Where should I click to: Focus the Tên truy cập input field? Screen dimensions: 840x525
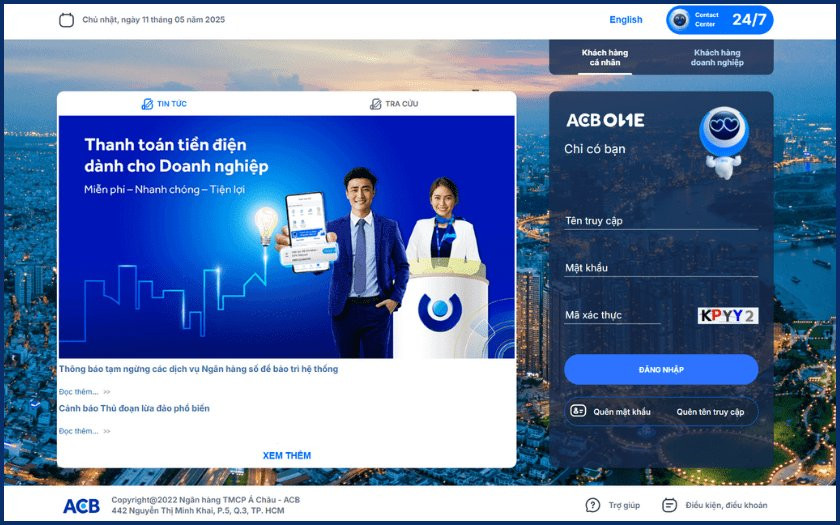[x=660, y=220]
